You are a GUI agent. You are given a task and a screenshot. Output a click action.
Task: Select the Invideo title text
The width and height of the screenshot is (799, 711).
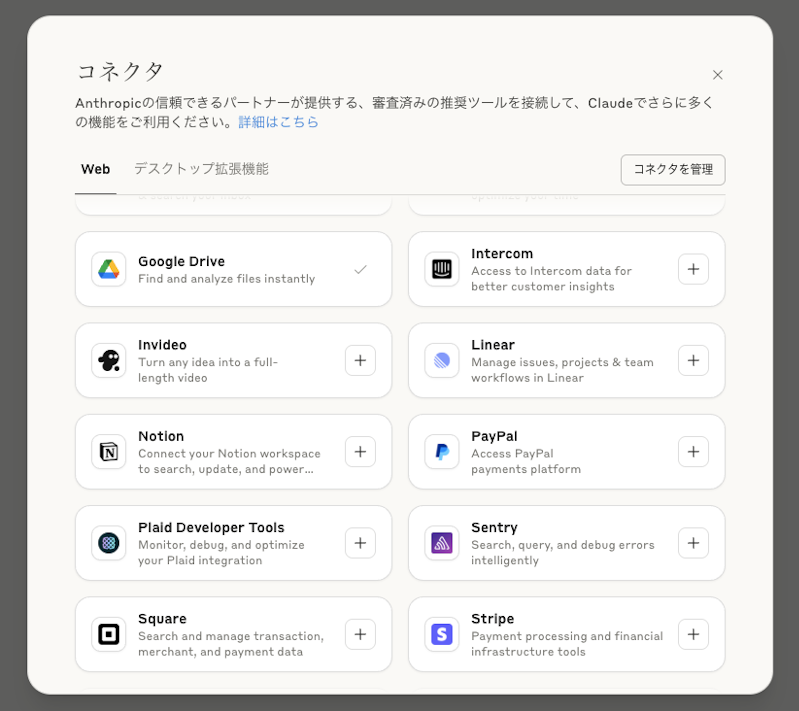click(x=162, y=345)
